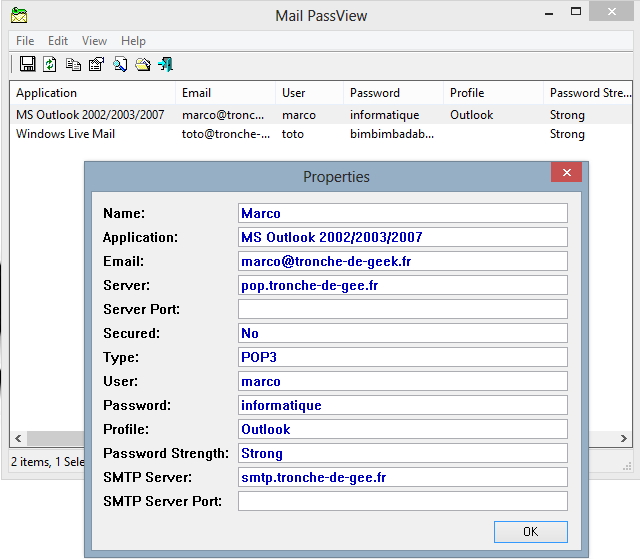
Task: Click the status bar items count text
Action: point(47,461)
